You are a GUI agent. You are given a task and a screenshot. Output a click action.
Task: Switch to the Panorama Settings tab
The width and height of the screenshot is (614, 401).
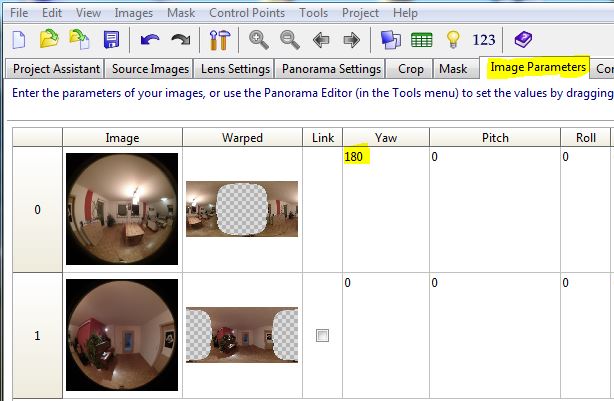(331, 69)
